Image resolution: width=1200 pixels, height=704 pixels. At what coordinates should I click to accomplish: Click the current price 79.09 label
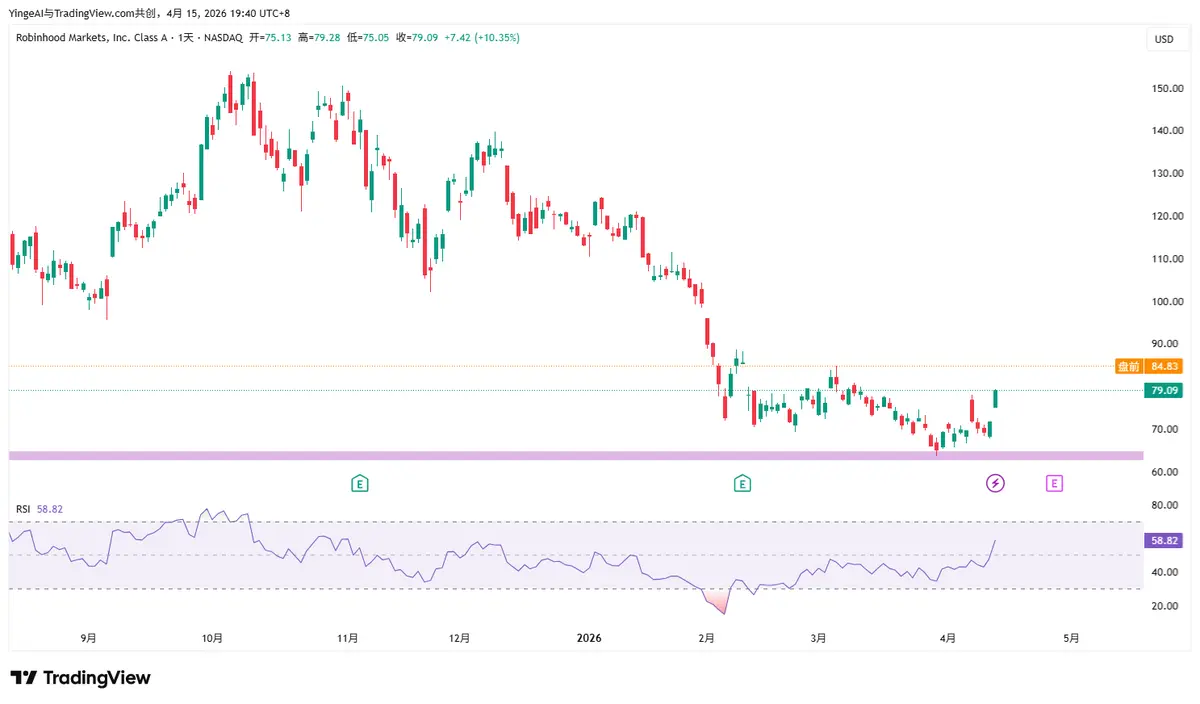(x=1163, y=391)
